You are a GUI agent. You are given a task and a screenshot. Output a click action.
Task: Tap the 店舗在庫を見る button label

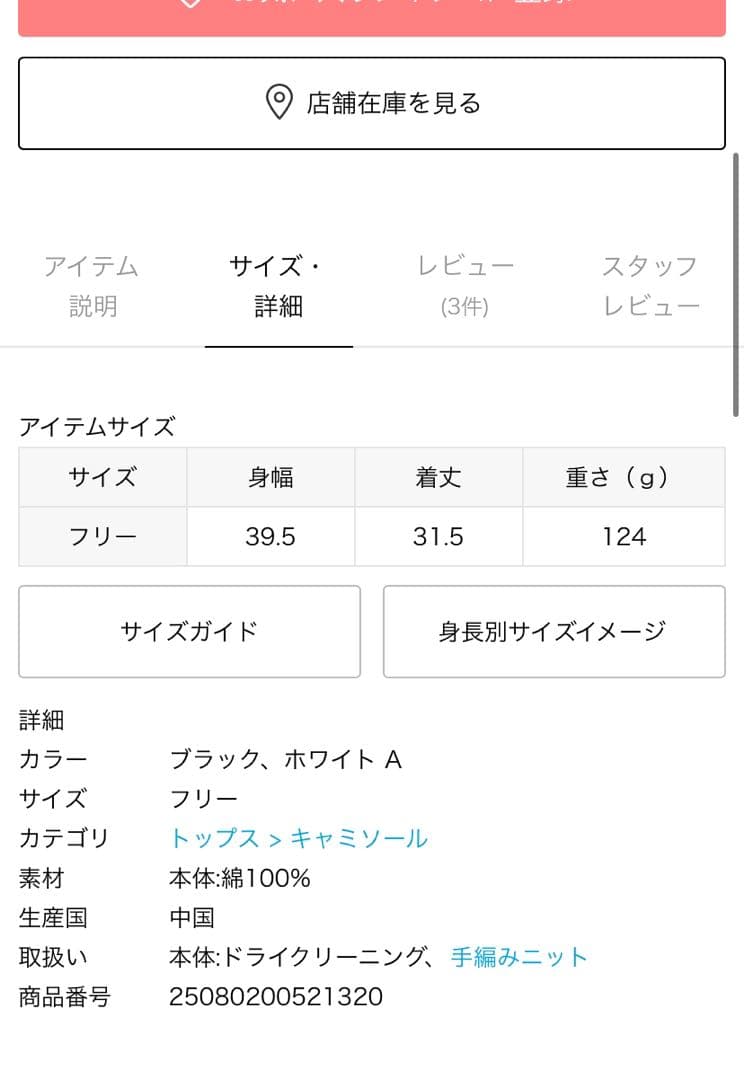click(x=394, y=103)
